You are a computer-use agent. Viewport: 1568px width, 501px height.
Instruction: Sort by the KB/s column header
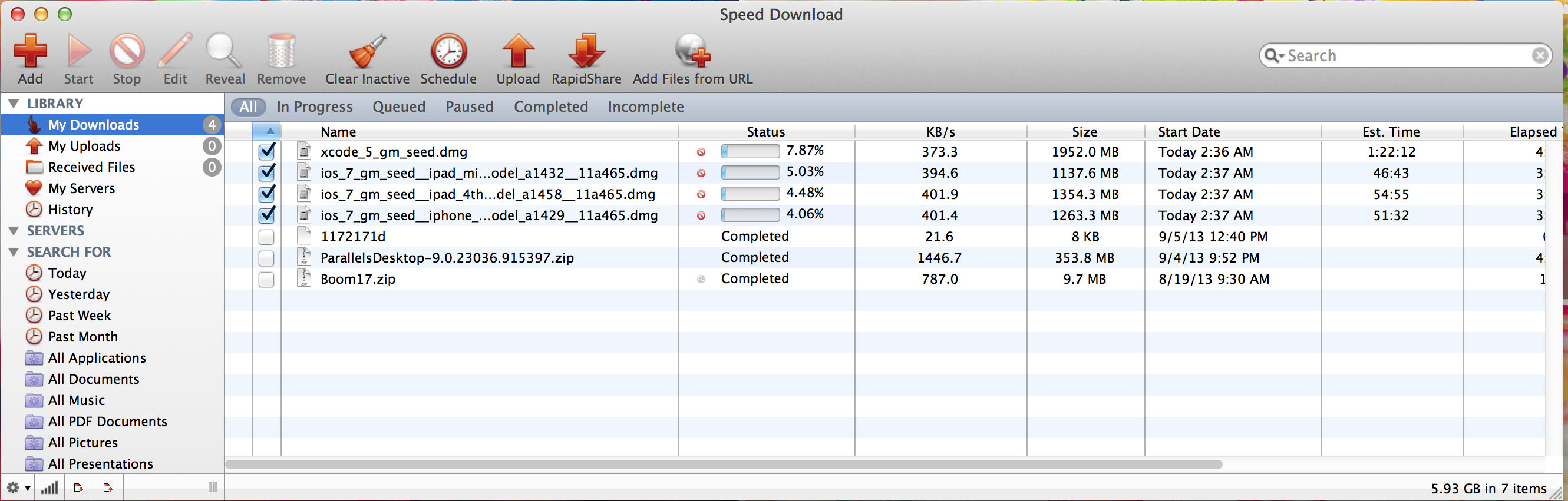click(x=941, y=132)
